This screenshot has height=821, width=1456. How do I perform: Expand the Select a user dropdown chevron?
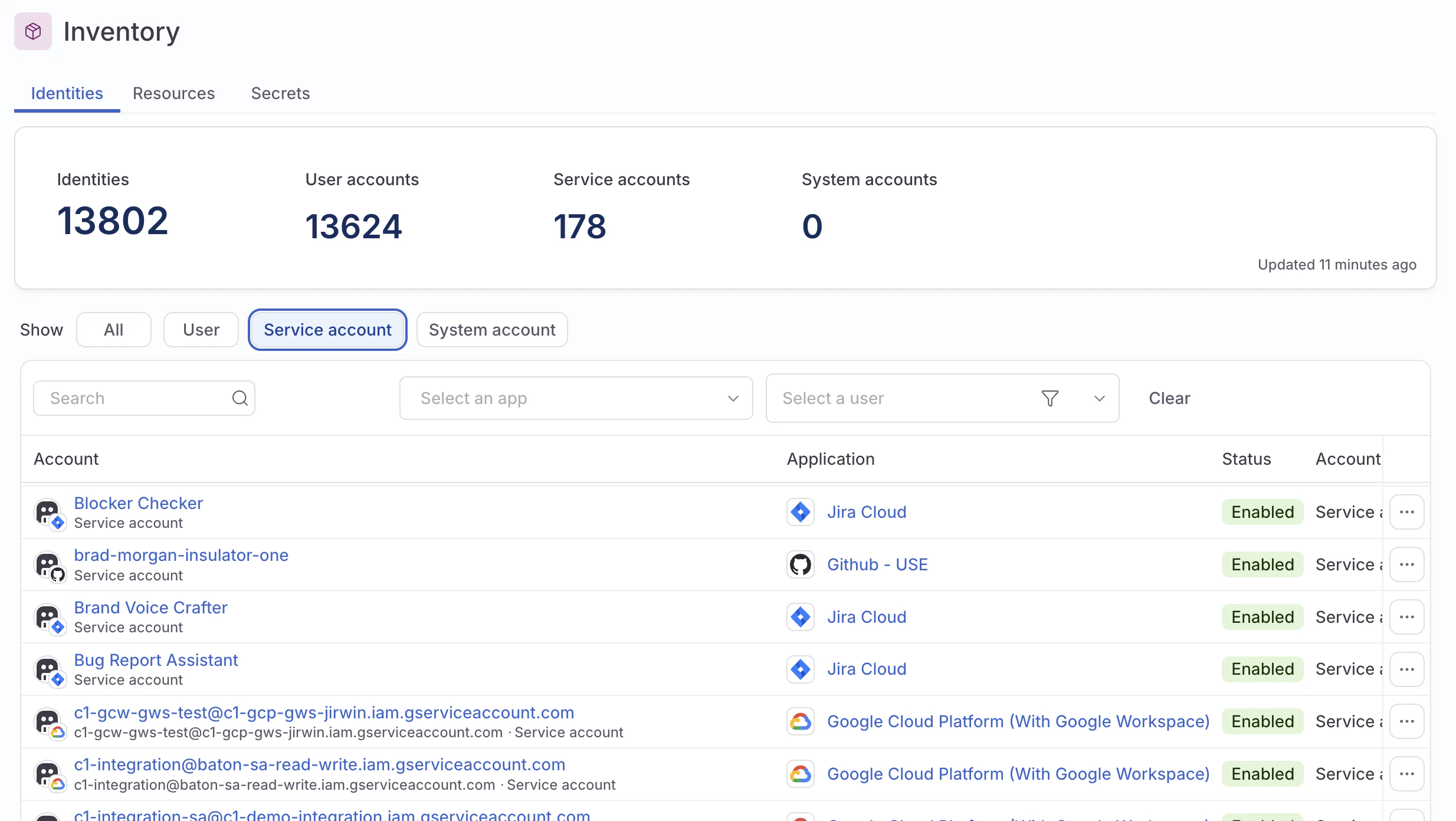tap(1098, 398)
